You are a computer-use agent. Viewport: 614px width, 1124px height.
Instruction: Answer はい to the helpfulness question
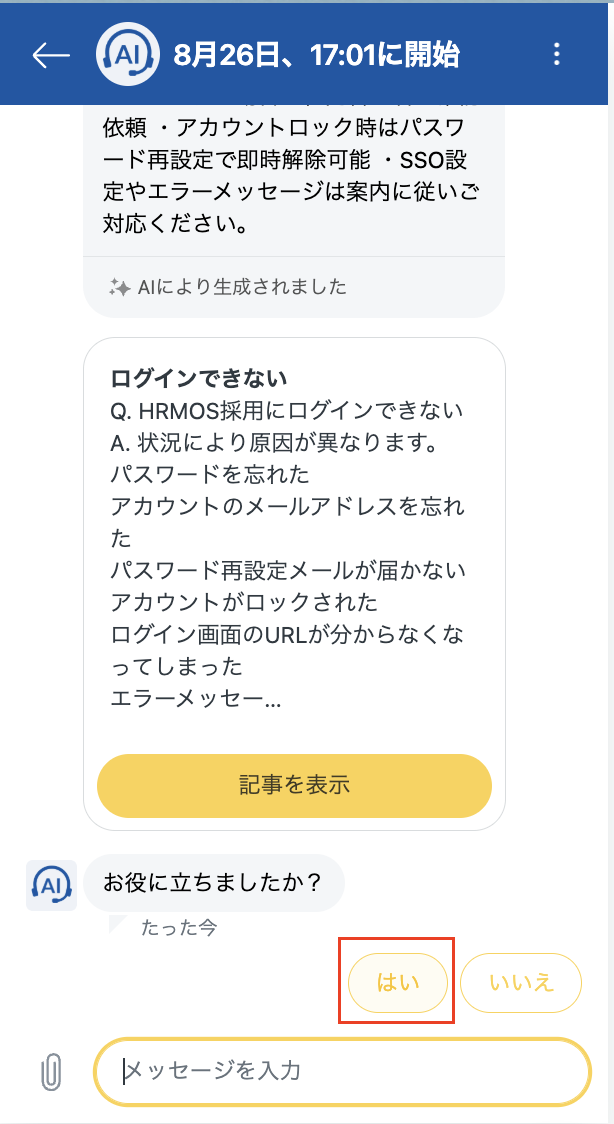[x=397, y=982]
